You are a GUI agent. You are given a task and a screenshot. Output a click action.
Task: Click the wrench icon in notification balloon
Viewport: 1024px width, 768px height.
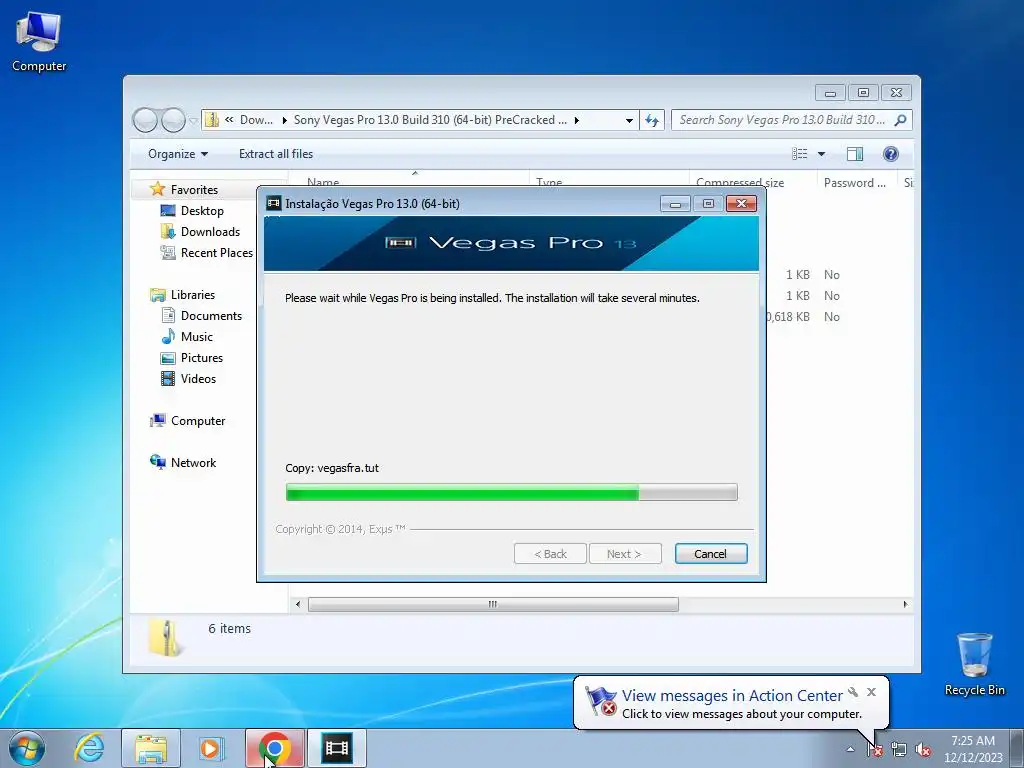[x=853, y=692]
